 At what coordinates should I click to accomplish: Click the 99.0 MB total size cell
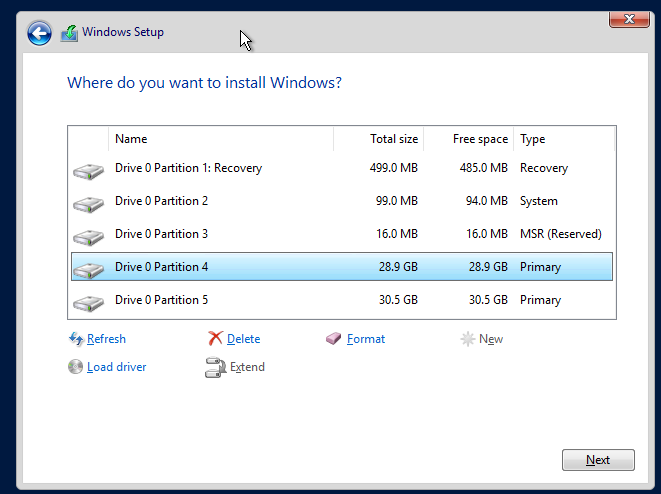pos(397,201)
